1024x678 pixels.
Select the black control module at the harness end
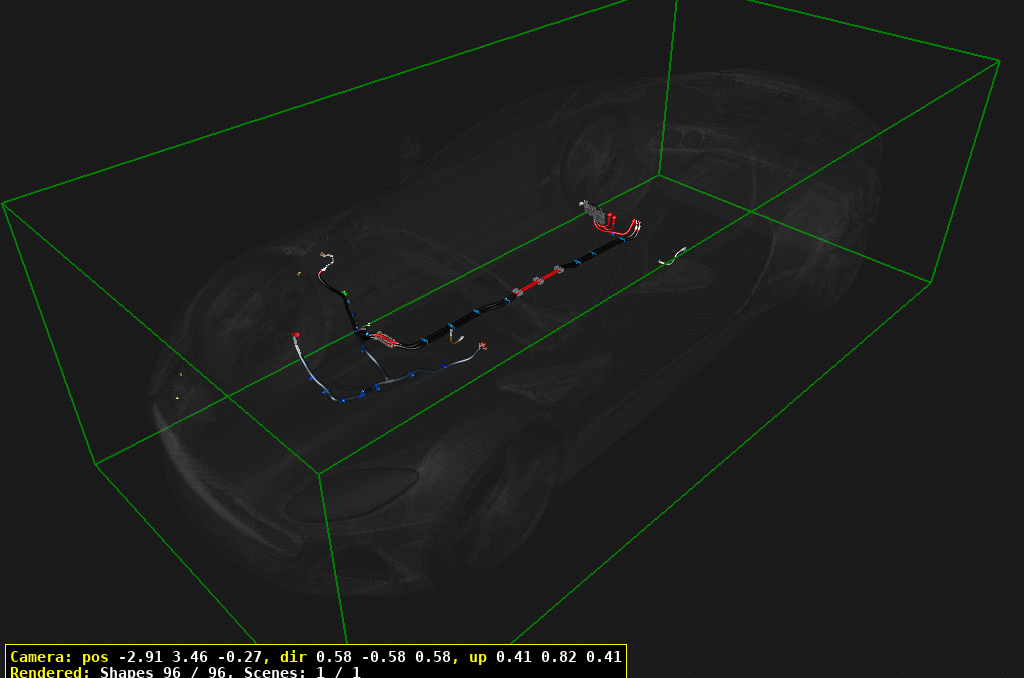click(x=595, y=212)
